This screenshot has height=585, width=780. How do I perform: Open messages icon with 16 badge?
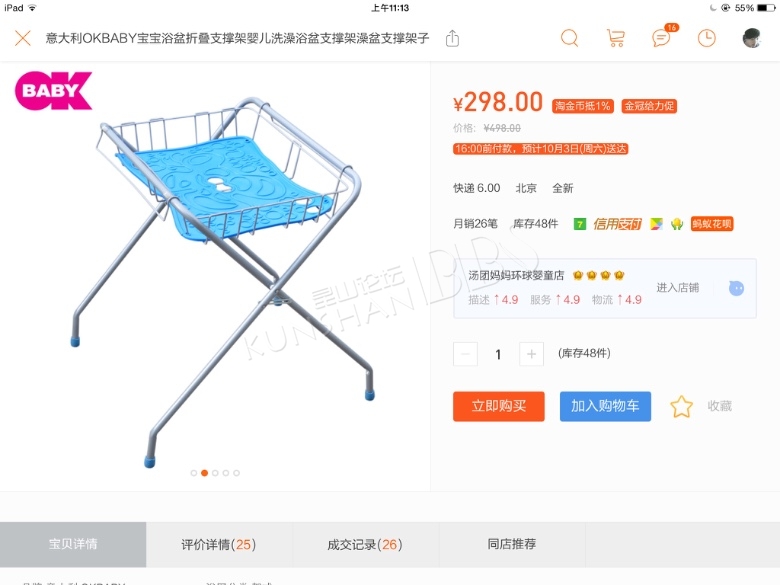pyautogui.click(x=664, y=36)
